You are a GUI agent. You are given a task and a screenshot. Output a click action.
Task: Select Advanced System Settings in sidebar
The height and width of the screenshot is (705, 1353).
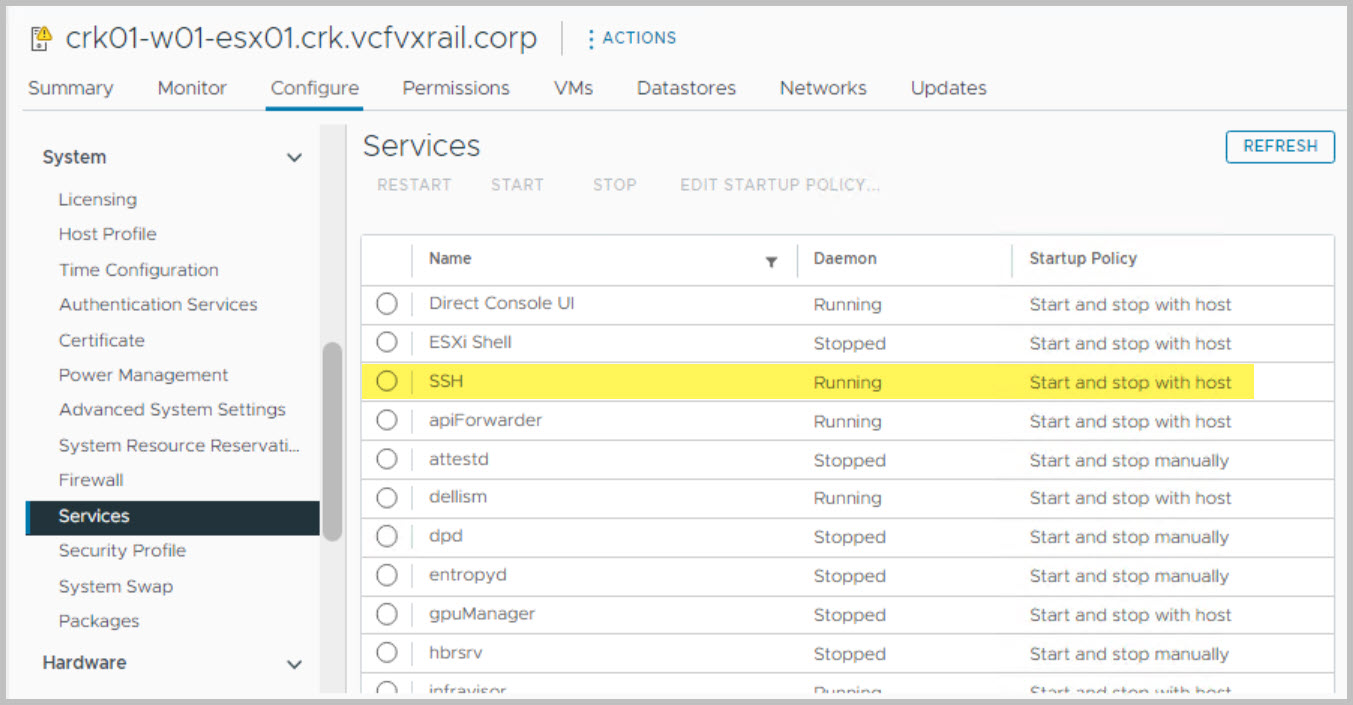point(172,410)
